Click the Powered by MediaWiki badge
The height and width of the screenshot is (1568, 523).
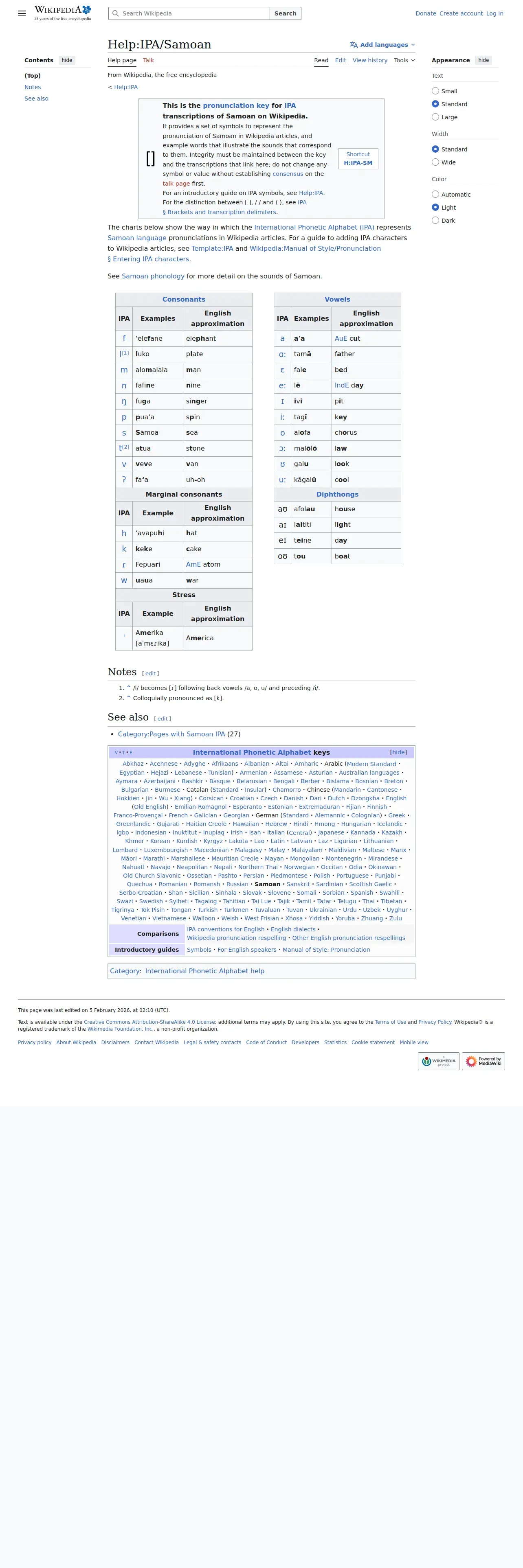483,1061
